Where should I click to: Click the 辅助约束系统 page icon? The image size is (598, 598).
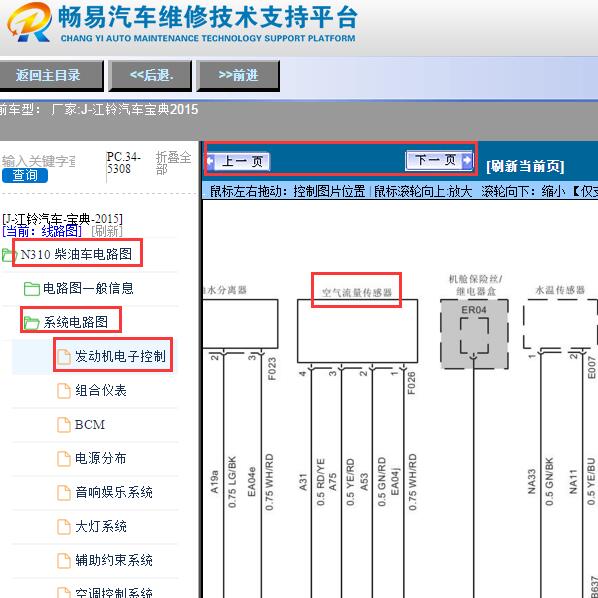click(x=64, y=561)
